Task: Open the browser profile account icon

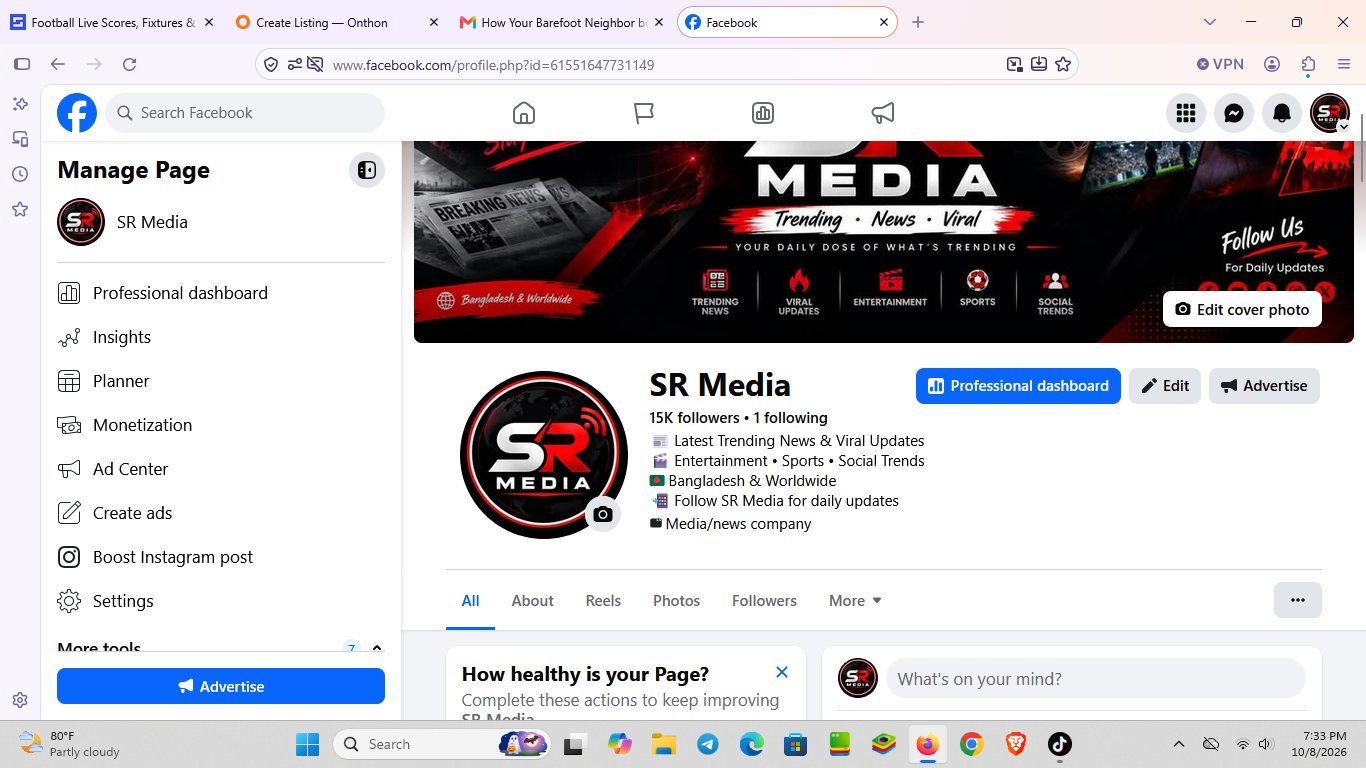Action: point(1272,64)
